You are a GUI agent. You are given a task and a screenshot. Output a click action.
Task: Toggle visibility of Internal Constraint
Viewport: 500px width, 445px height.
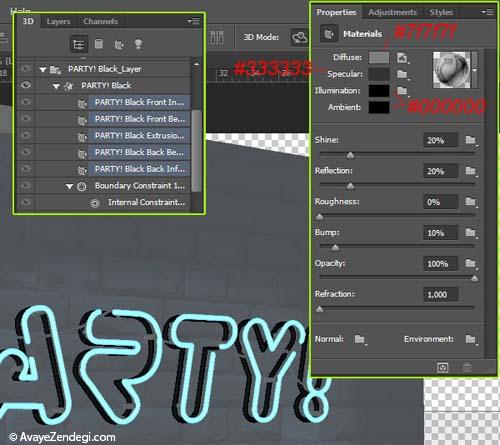coord(26,202)
